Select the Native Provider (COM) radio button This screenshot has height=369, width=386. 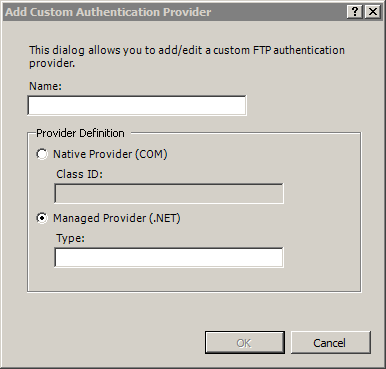coord(42,154)
